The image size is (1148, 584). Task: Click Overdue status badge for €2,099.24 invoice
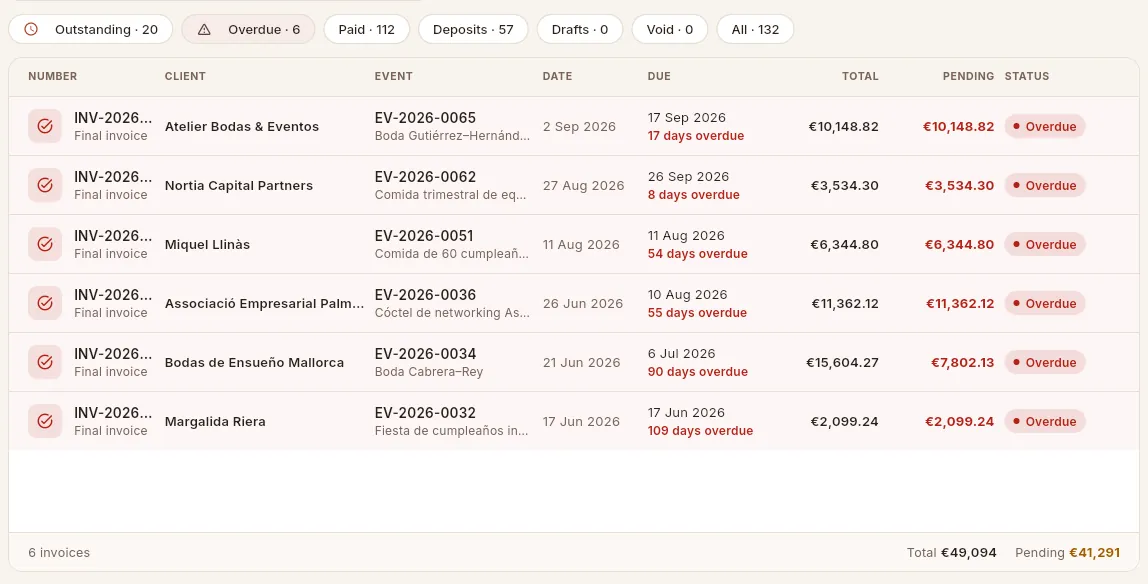[x=1045, y=422]
